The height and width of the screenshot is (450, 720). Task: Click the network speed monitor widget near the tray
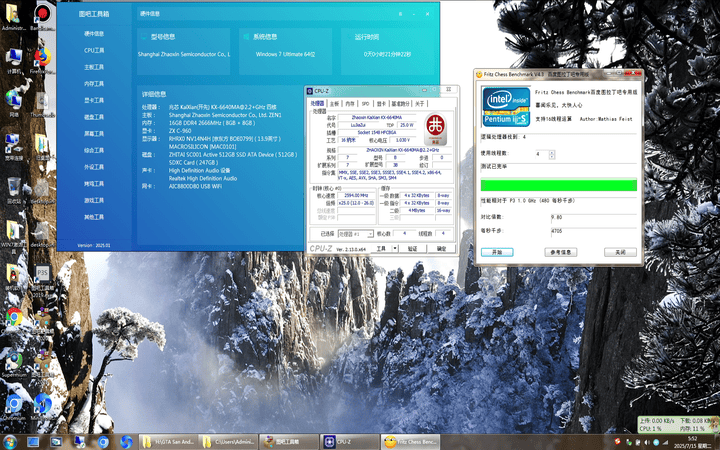[x=678, y=425]
